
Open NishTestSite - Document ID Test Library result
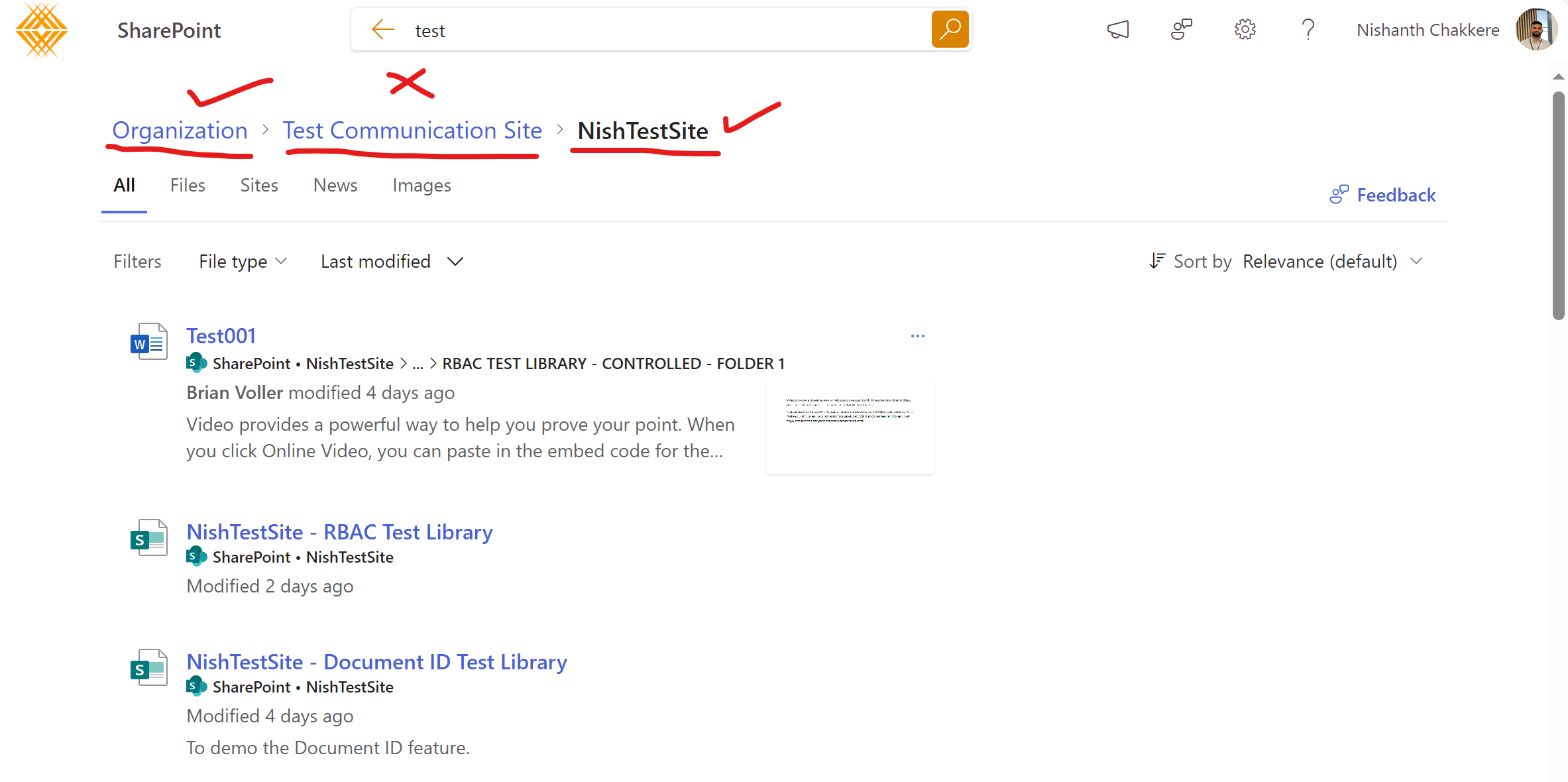coord(376,662)
